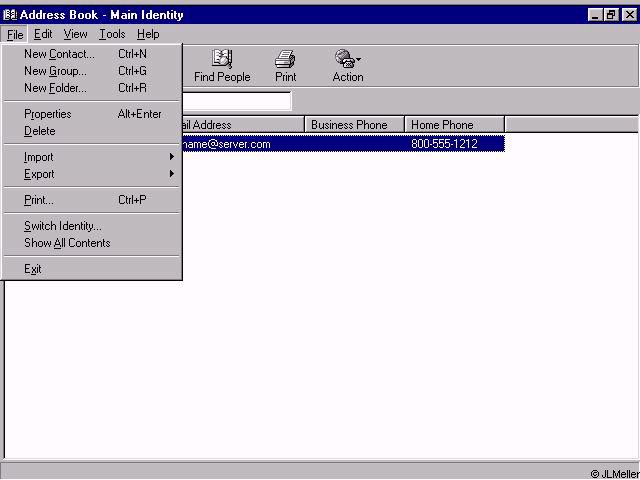Image resolution: width=640 pixels, height=480 pixels.
Task: Click the Address Book title bar icon
Action: point(10,15)
